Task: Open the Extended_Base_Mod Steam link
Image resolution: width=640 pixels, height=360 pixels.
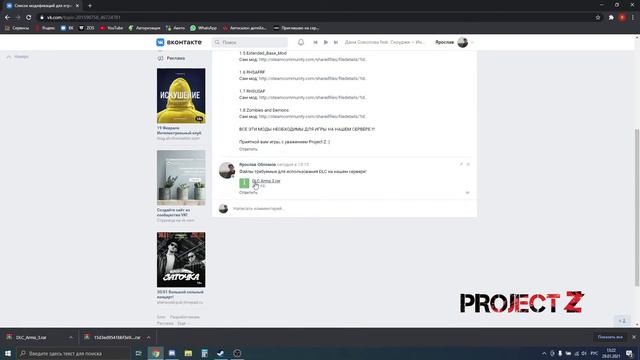Action: [313, 60]
